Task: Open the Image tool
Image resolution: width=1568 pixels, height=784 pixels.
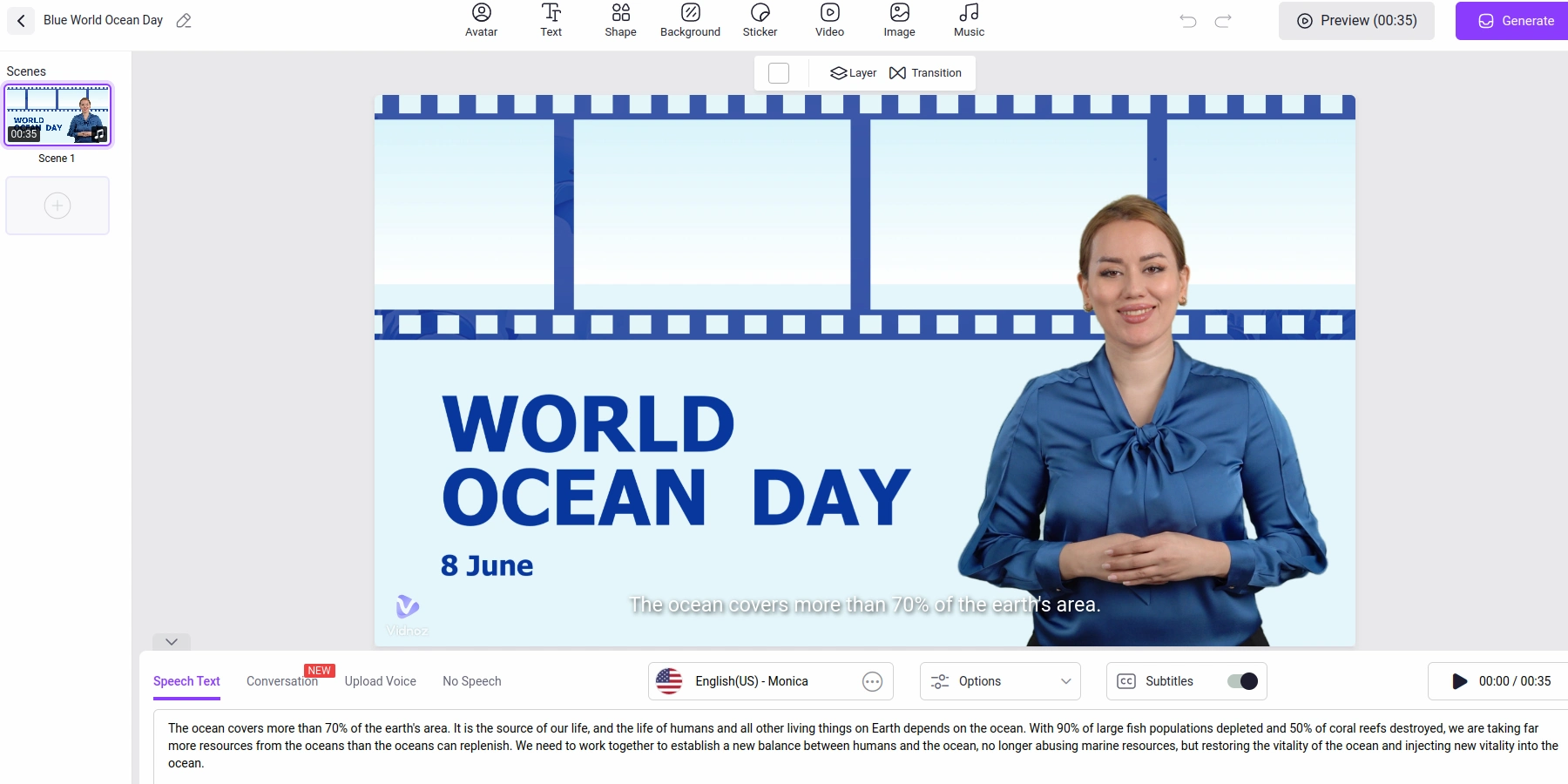Action: (x=899, y=20)
